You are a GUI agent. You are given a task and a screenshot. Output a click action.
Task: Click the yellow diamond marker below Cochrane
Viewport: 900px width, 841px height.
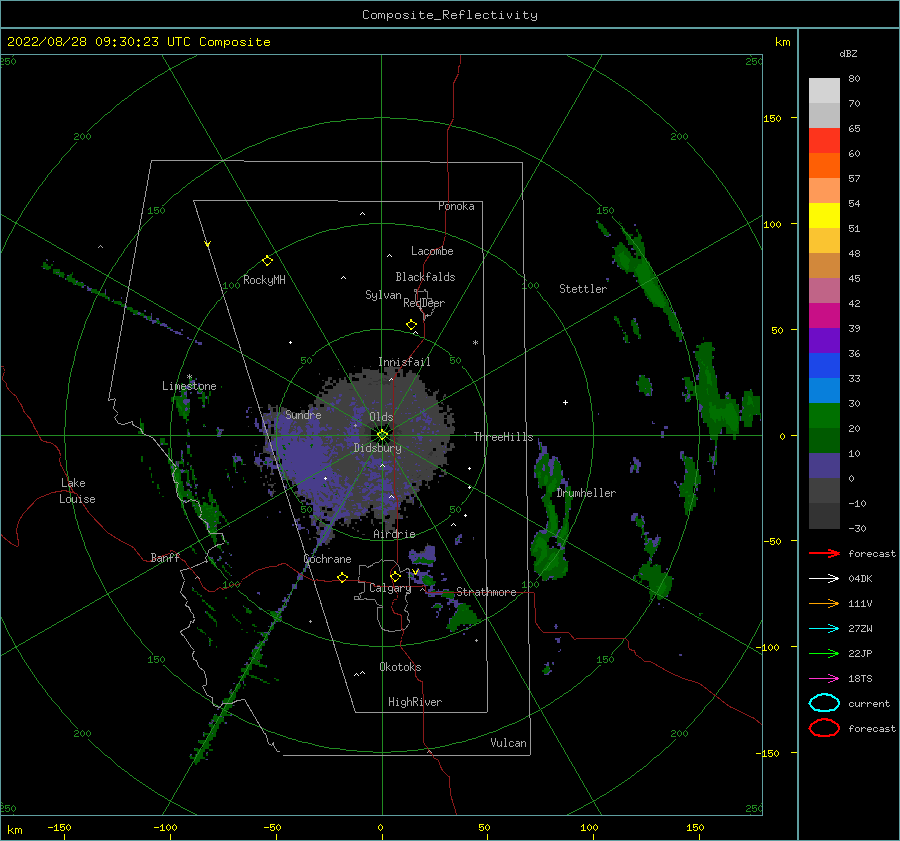pyautogui.click(x=342, y=577)
